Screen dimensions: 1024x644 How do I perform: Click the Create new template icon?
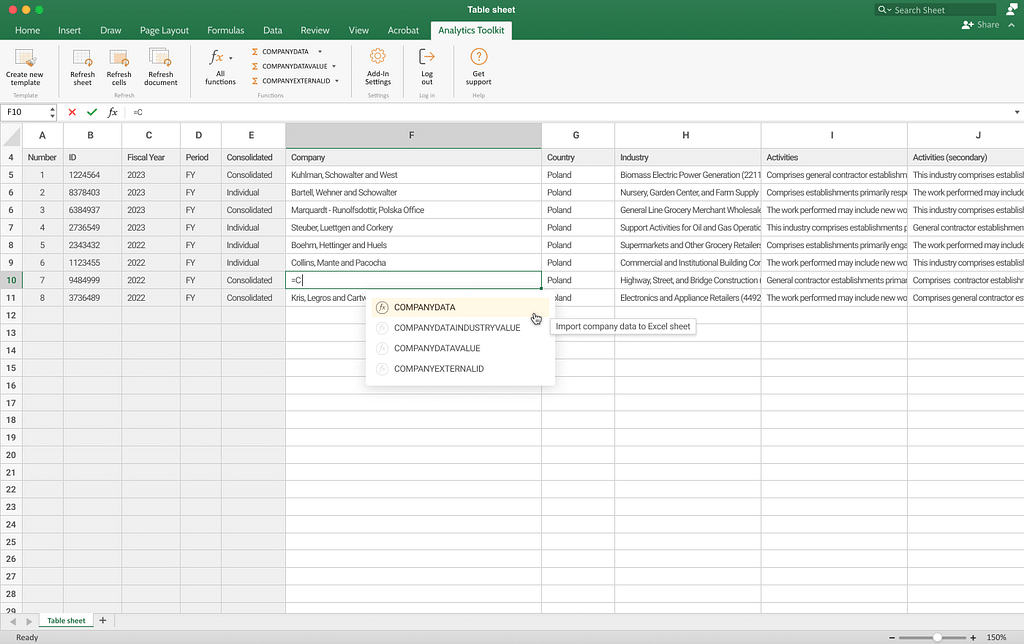[x=24, y=59]
